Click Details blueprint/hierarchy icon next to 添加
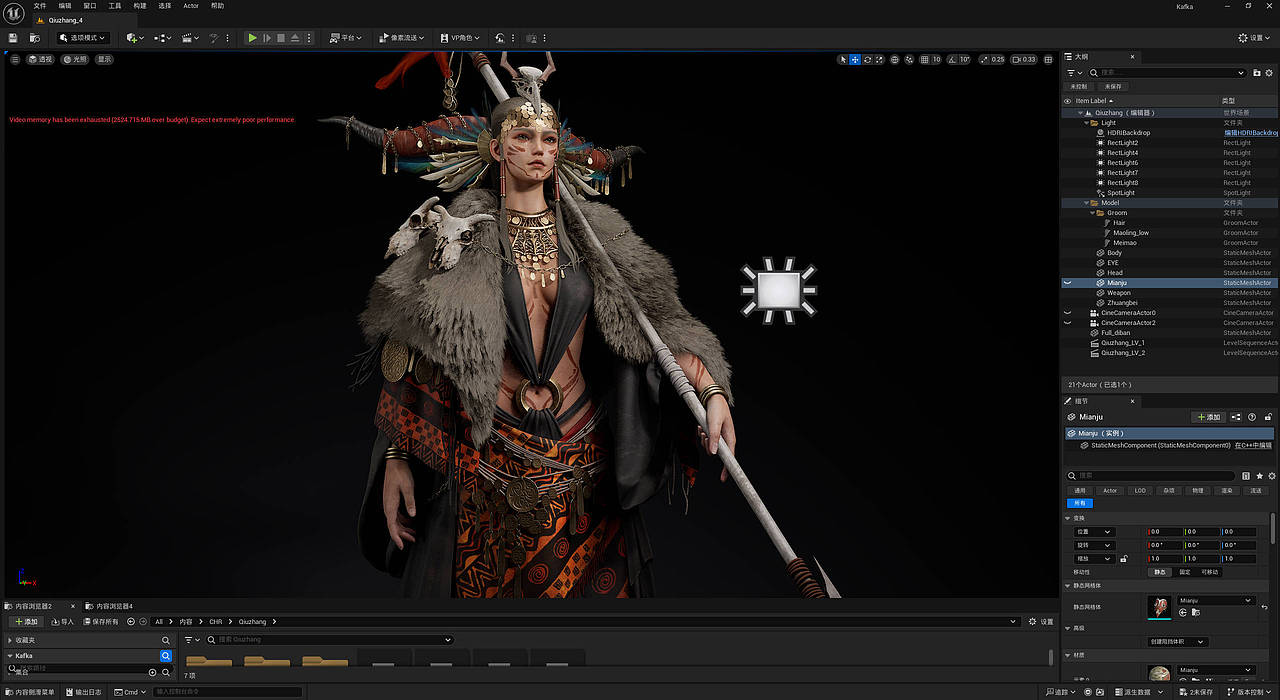Image resolution: width=1280 pixels, height=700 pixels. point(1237,417)
